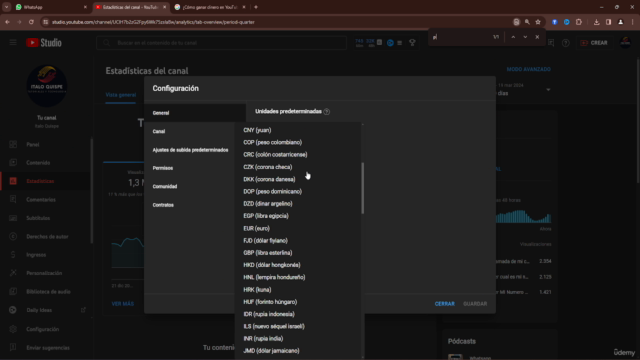Click the help icon beside Unidades predeterminadas
Viewport: 640px width, 360px height.
pyautogui.click(x=327, y=111)
